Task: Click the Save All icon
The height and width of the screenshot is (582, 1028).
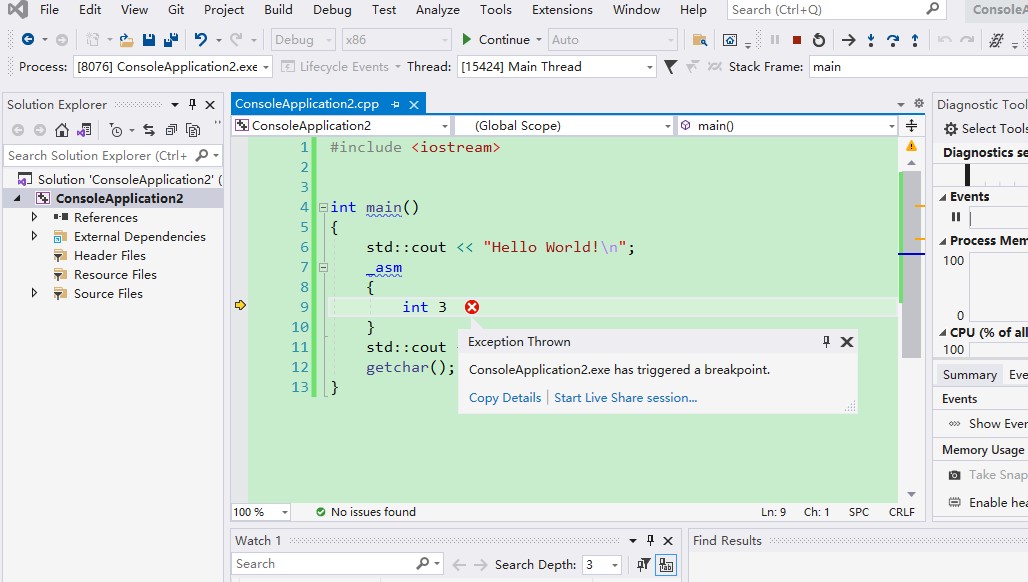Action: pos(171,40)
